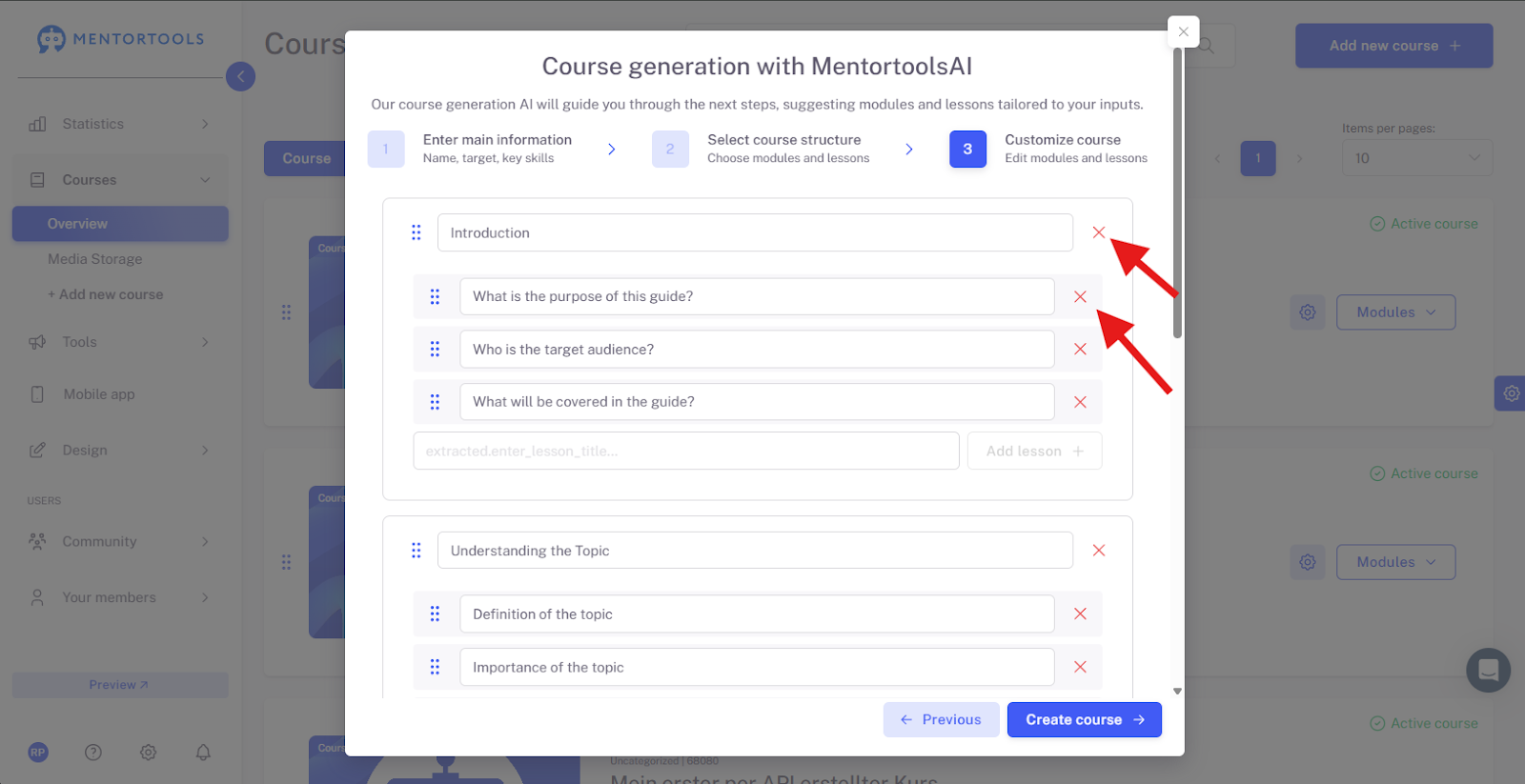The image size is (1525, 784).
Task: Click the Add new course button
Action: (1393, 46)
